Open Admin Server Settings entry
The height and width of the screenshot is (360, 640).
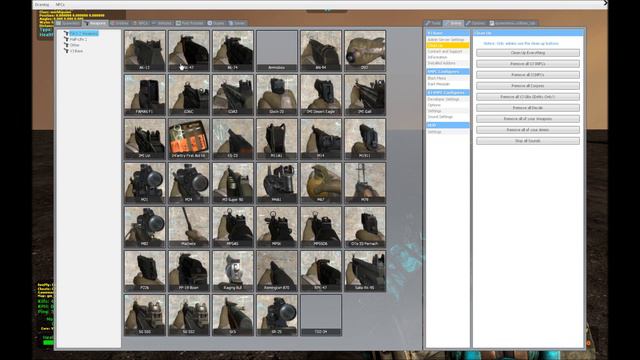pos(448,40)
